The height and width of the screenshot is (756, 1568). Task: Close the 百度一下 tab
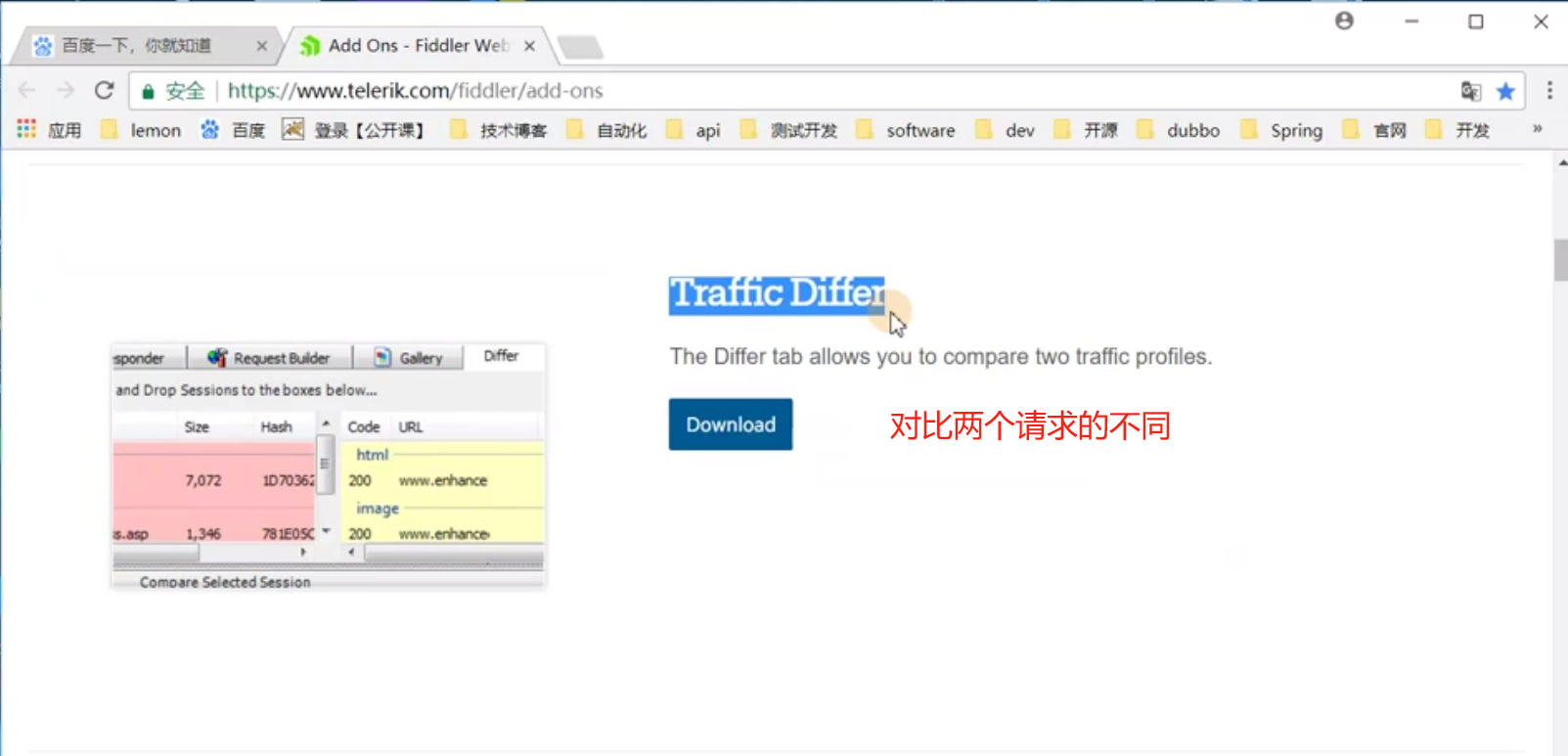pyautogui.click(x=261, y=46)
